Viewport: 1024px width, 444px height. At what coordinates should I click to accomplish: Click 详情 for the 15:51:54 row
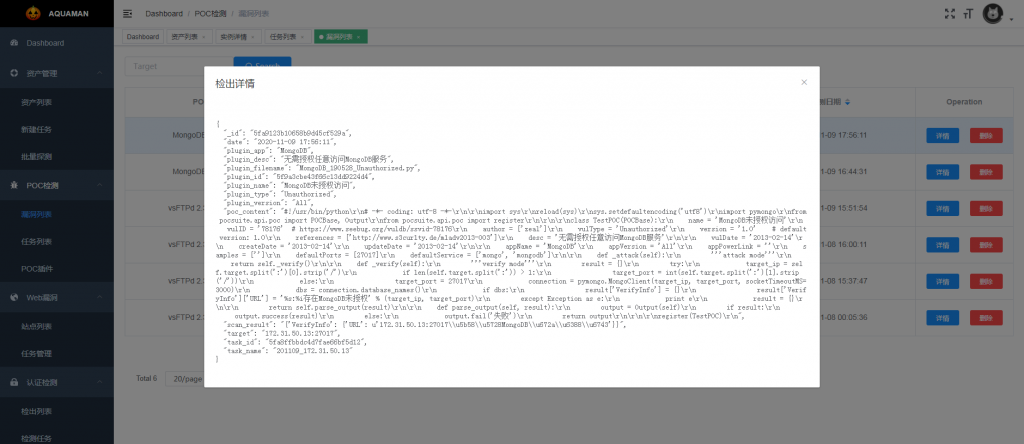(942, 208)
